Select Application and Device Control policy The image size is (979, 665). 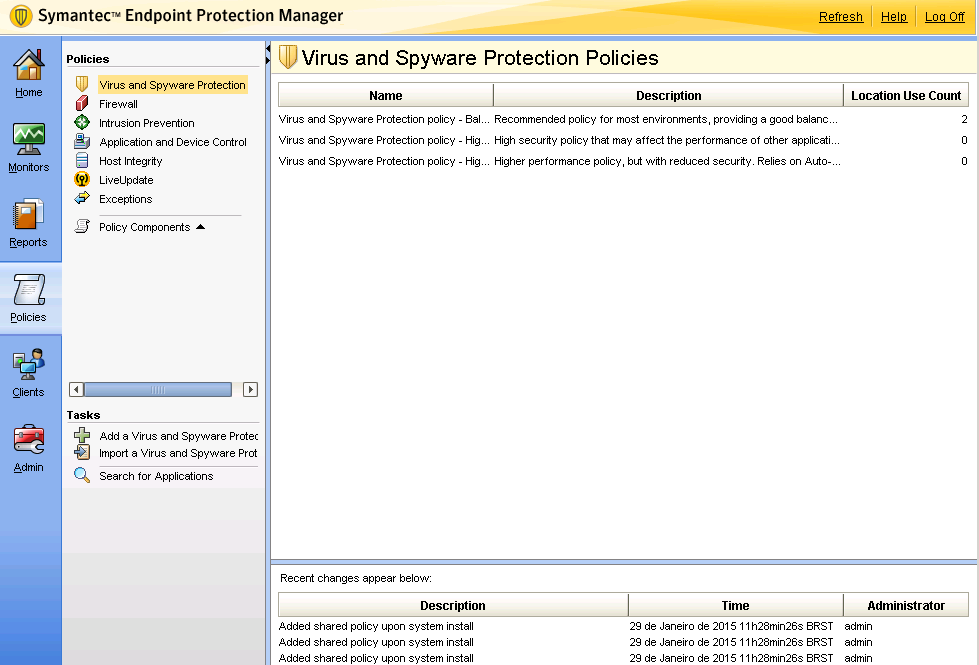172,142
